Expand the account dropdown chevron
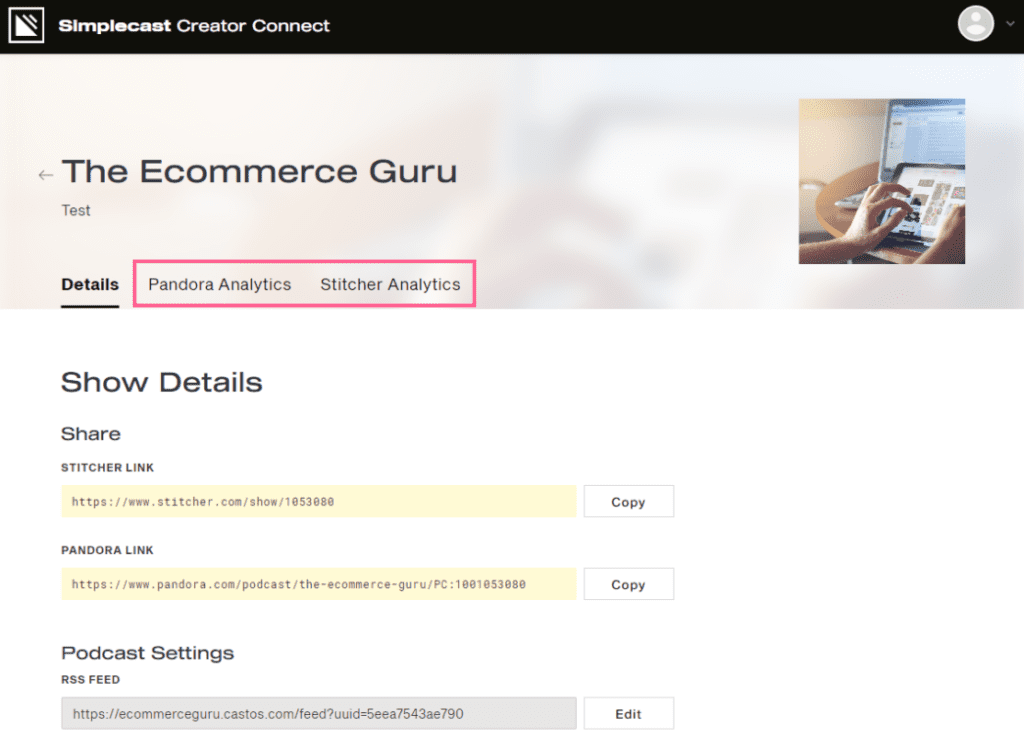This screenshot has height=750, width=1024. (1010, 24)
